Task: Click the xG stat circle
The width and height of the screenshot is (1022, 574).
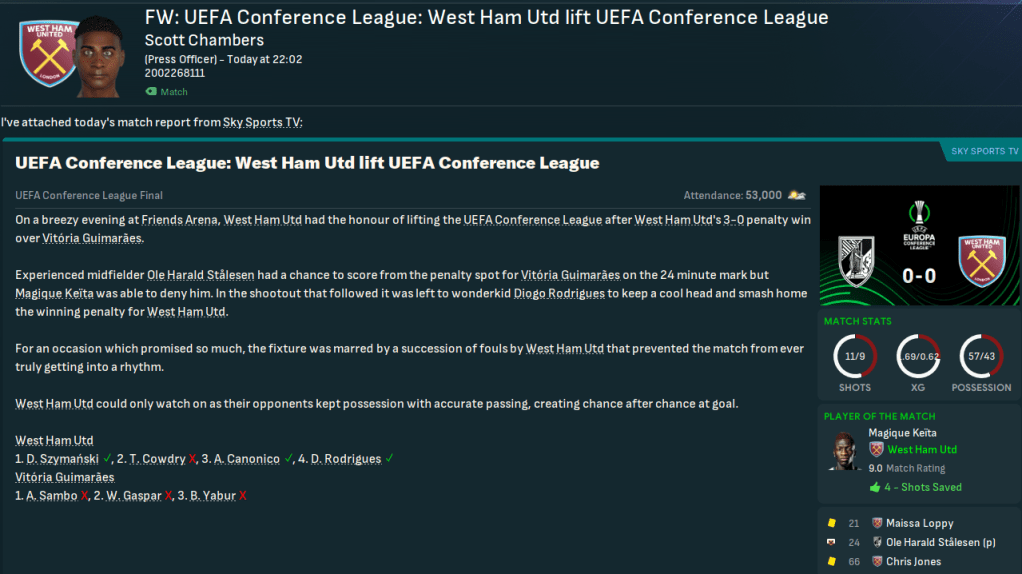Action: pyautogui.click(x=917, y=356)
